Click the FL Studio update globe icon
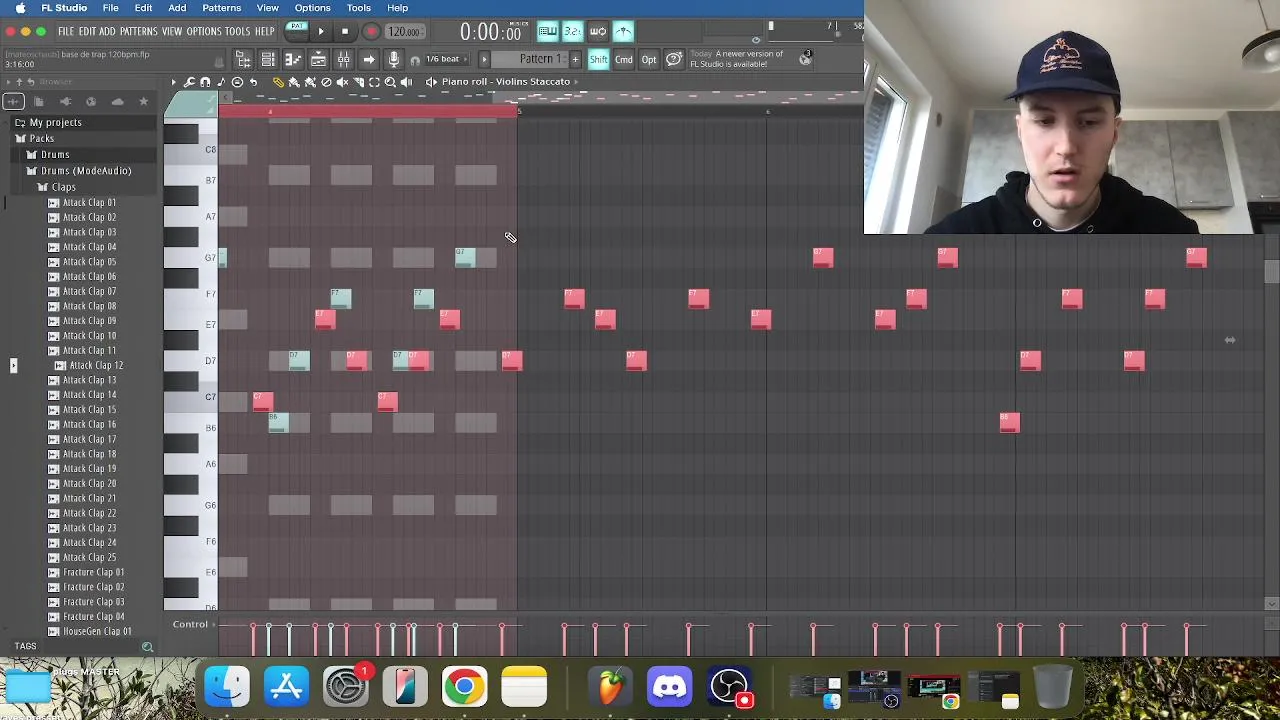This screenshot has width=1280, height=720. pos(805,59)
